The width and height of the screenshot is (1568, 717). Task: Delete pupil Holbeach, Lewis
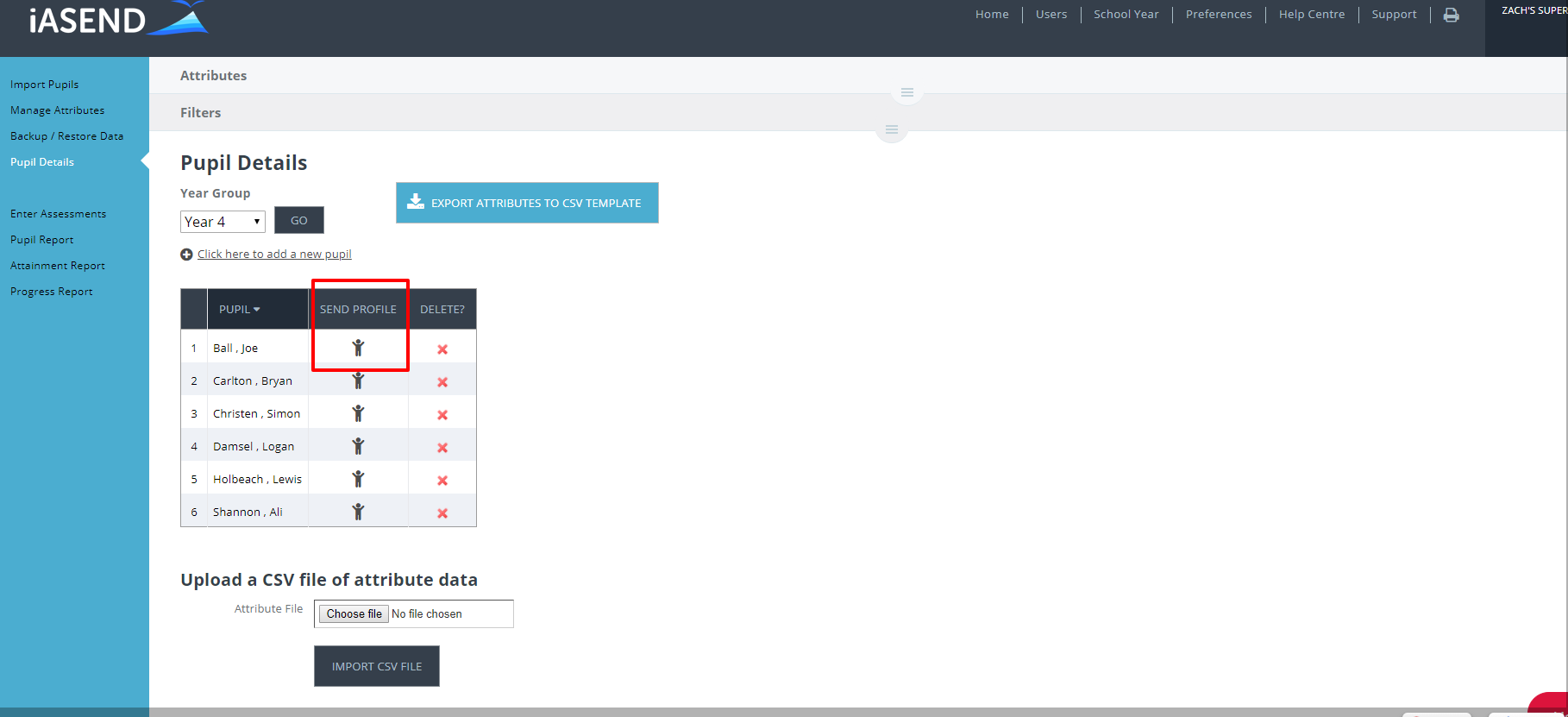coord(442,481)
